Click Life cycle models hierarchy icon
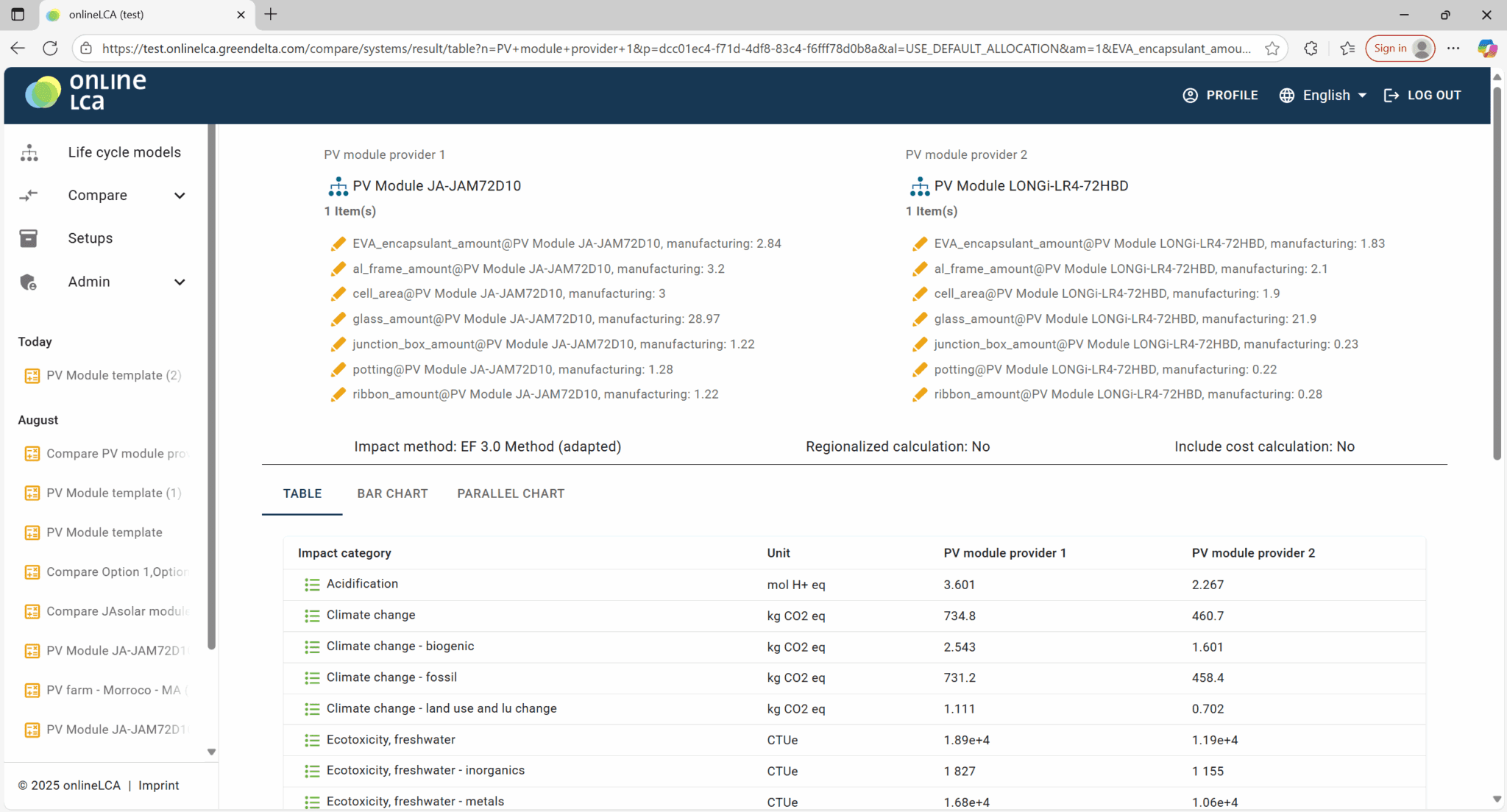The width and height of the screenshot is (1507, 812). 29,152
